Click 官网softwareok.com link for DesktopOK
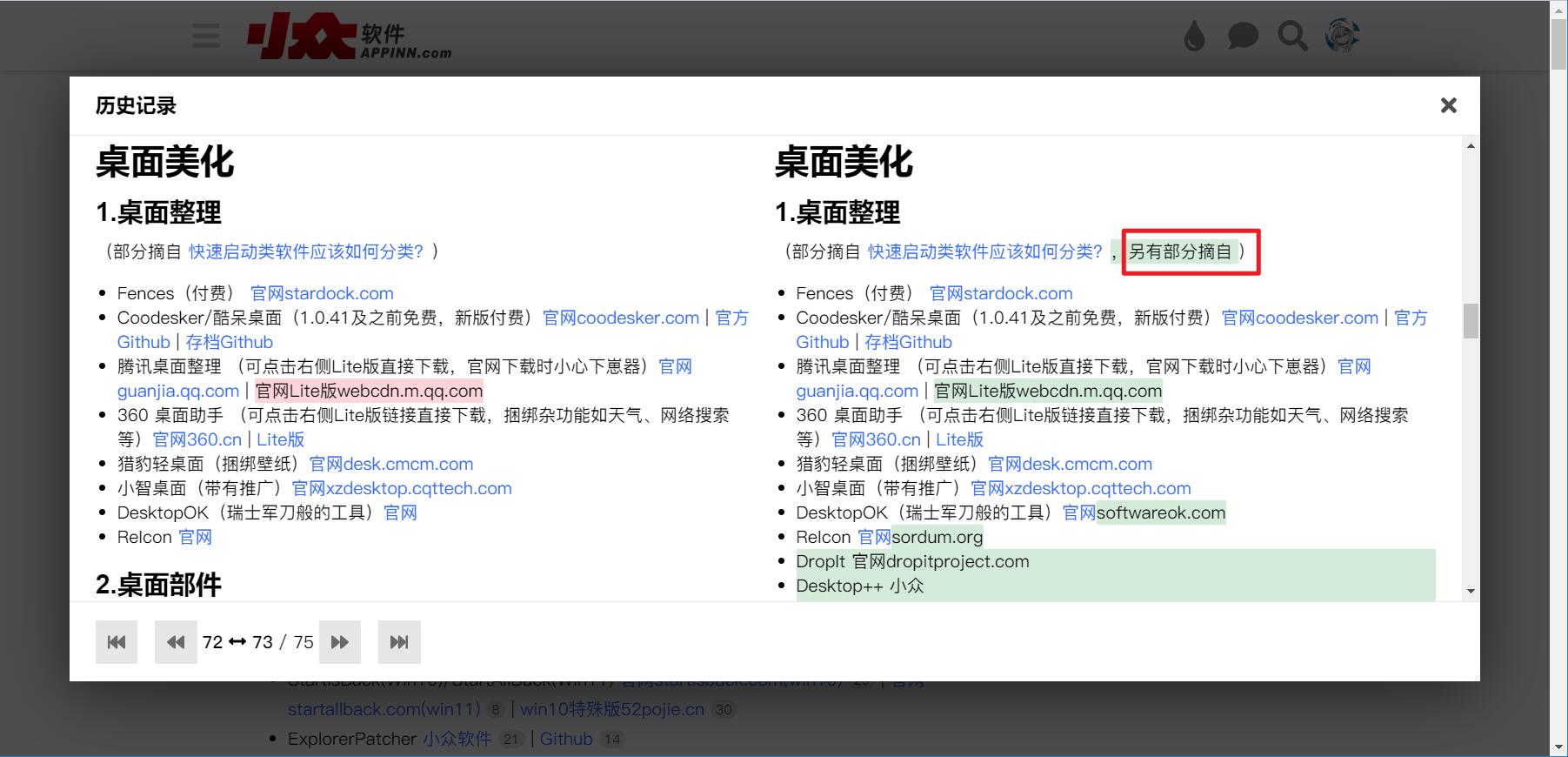The width and height of the screenshot is (1568, 757). (x=1144, y=512)
